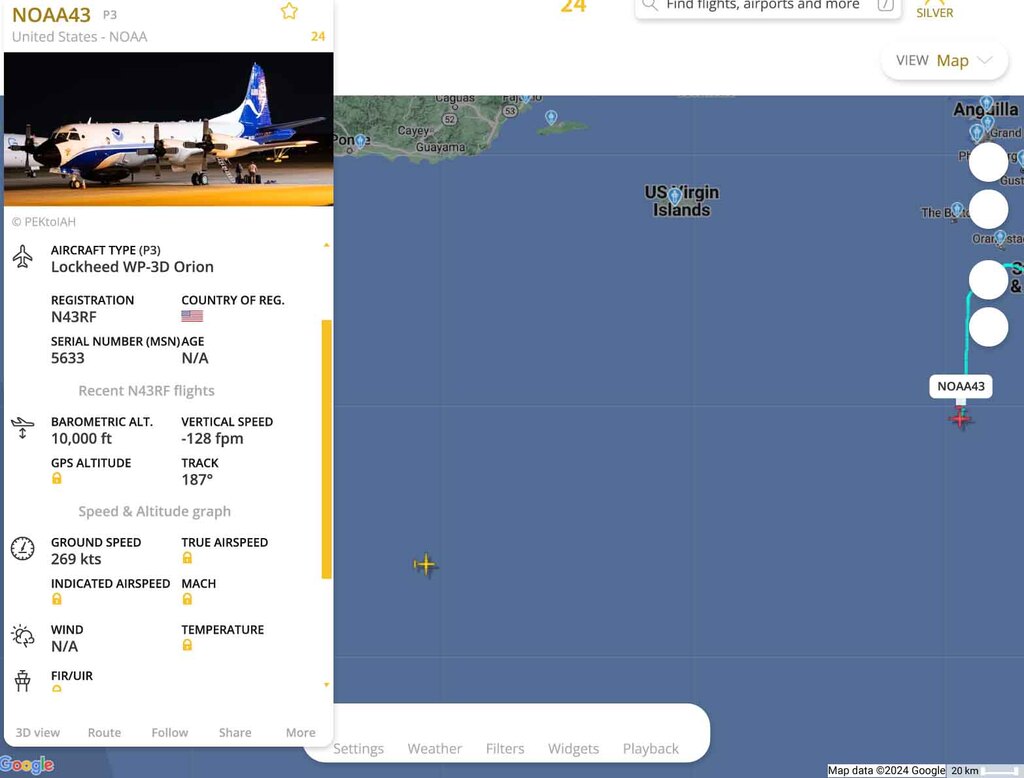This screenshot has height=778, width=1024.
Task: Open the Speed & Altitude graph link
Action: click(154, 511)
